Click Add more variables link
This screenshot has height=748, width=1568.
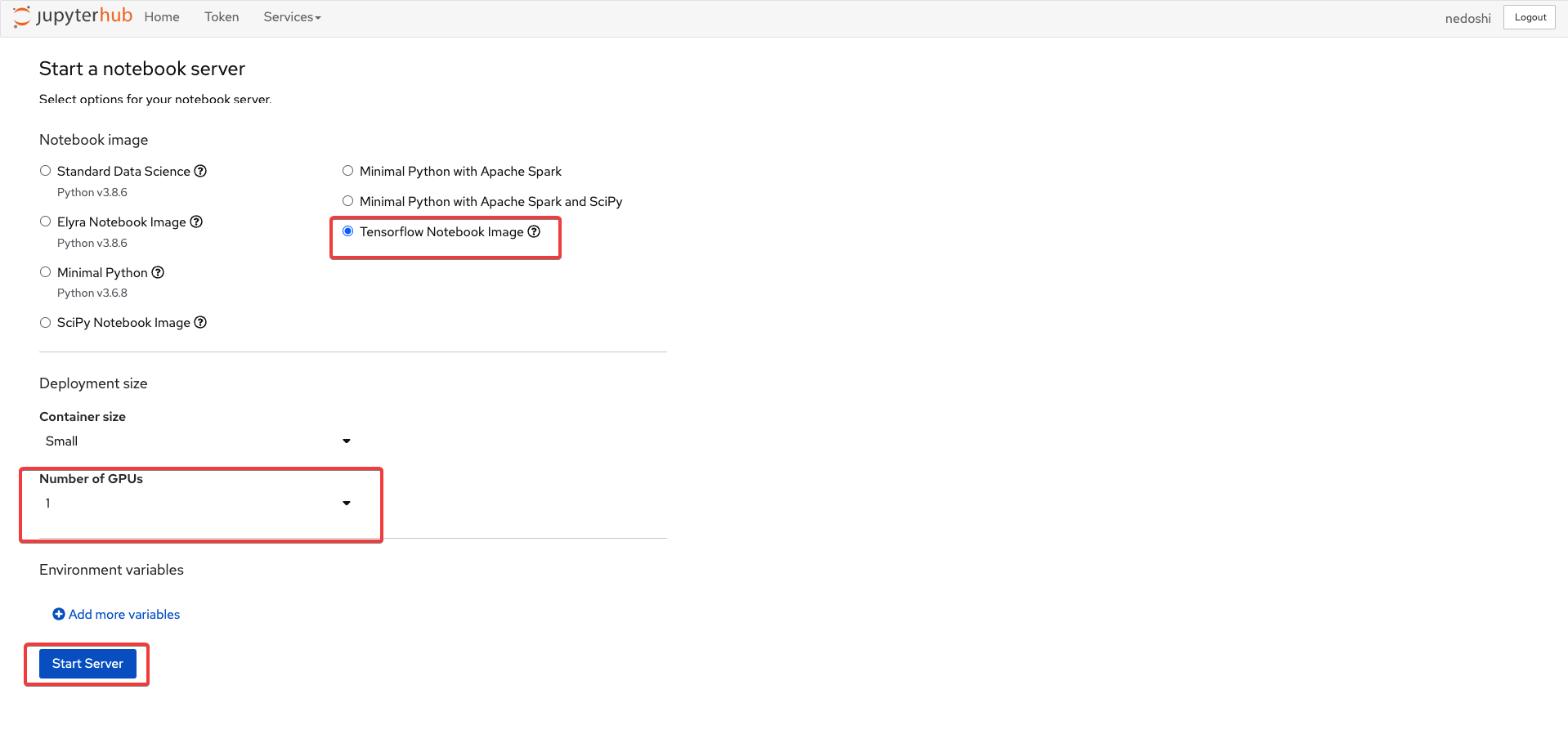(124, 614)
